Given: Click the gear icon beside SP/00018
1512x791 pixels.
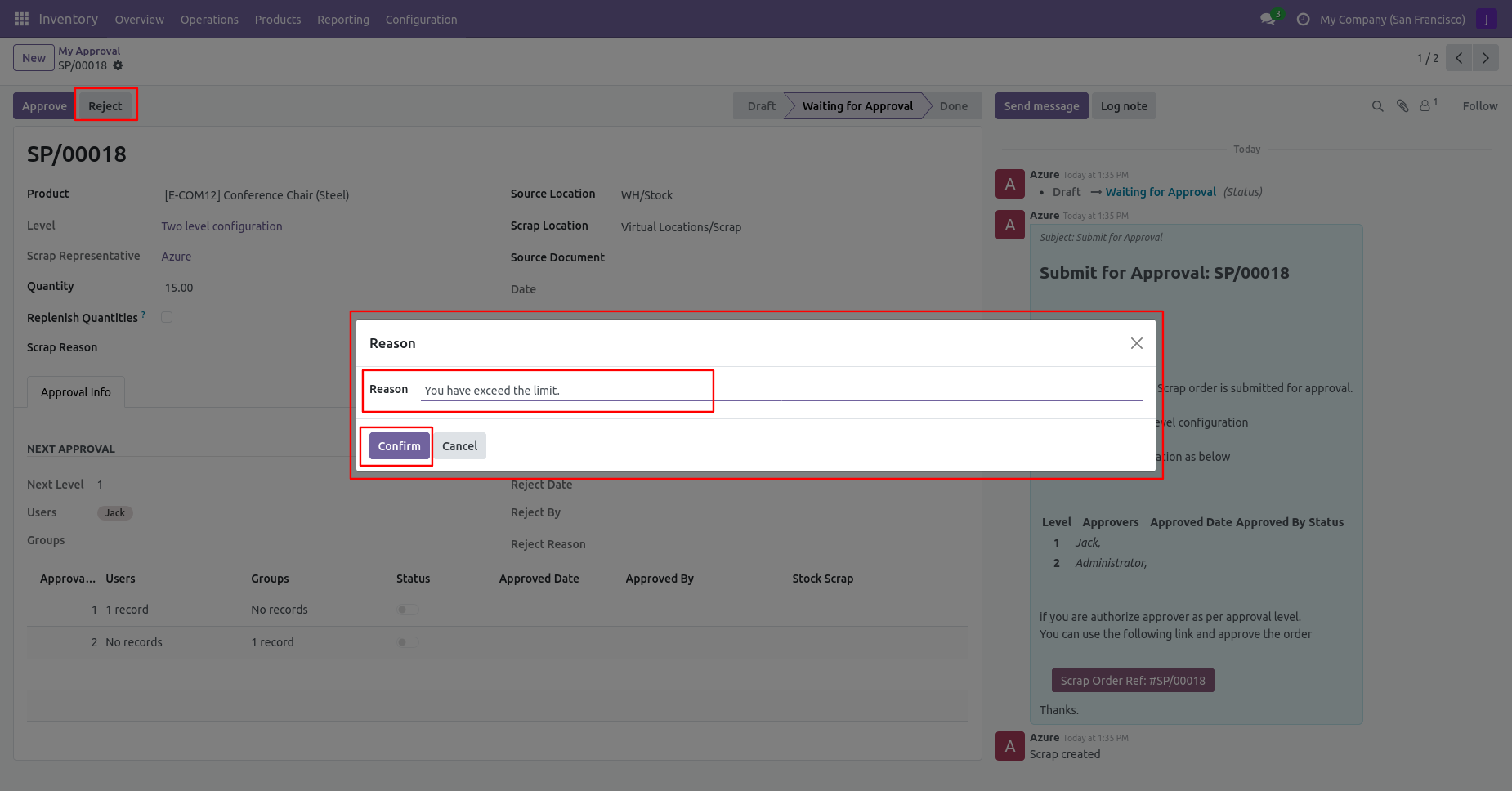Looking at the screenshot, I should click(x=118, y=65).
